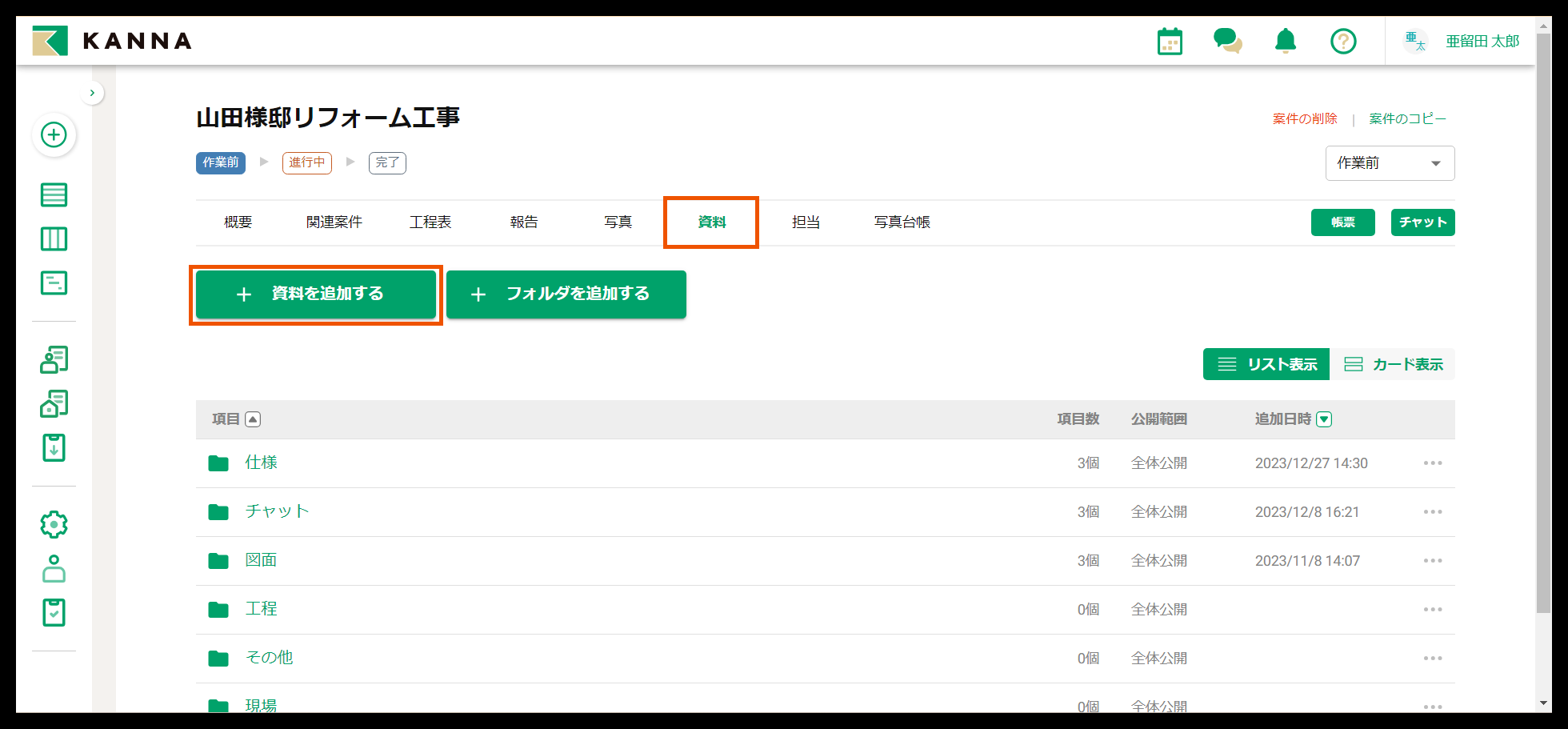Viewport: 1568px width, 729px height.
Task: Sort by 追加日時 descending arrow
Action: pyautogui.click(x=1324, y=419)
